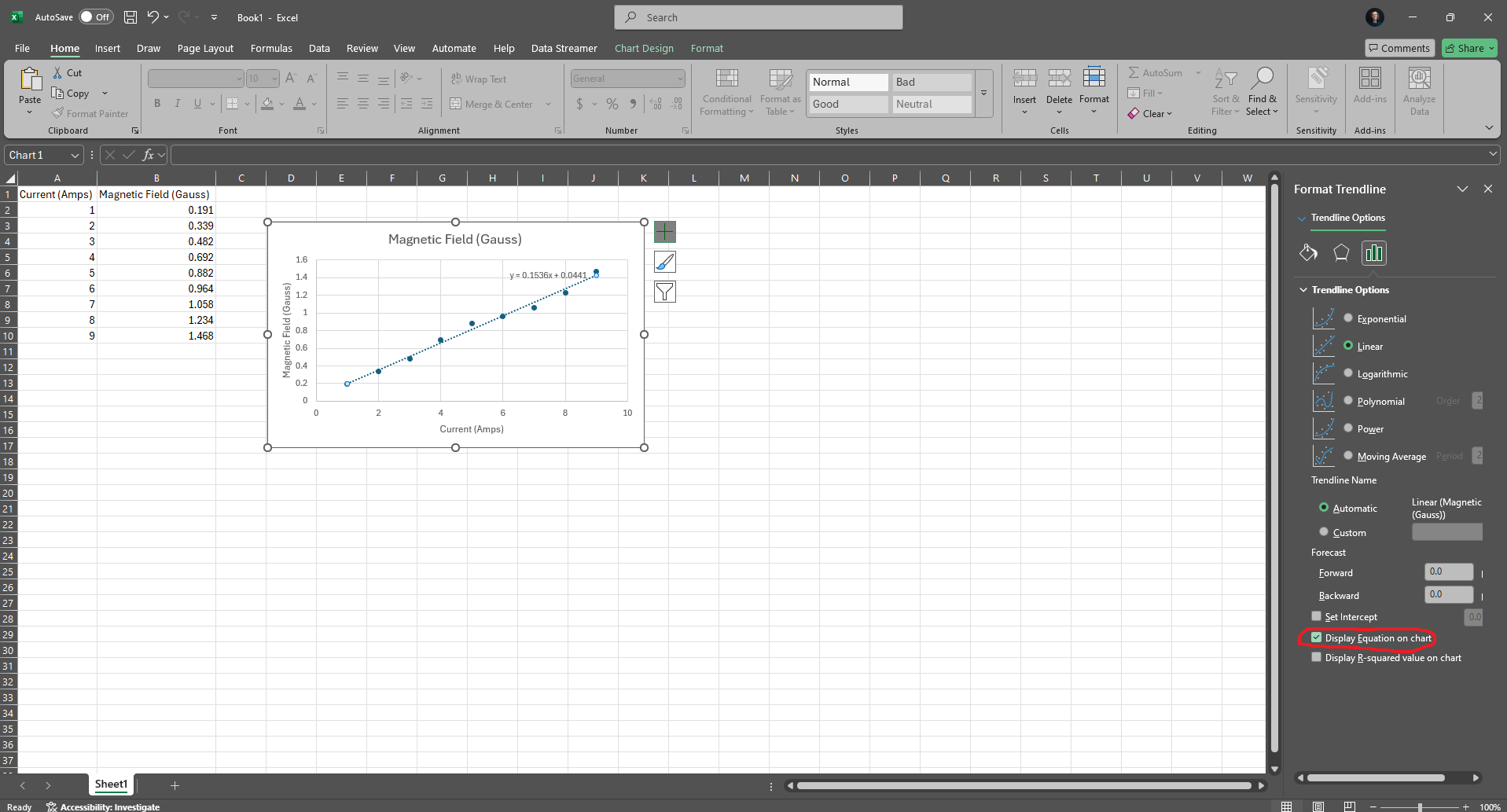The width and height of the screenshot is (1507, 812).
Task: Open the Chart Elements plus button
Action: tap(664, 231)
